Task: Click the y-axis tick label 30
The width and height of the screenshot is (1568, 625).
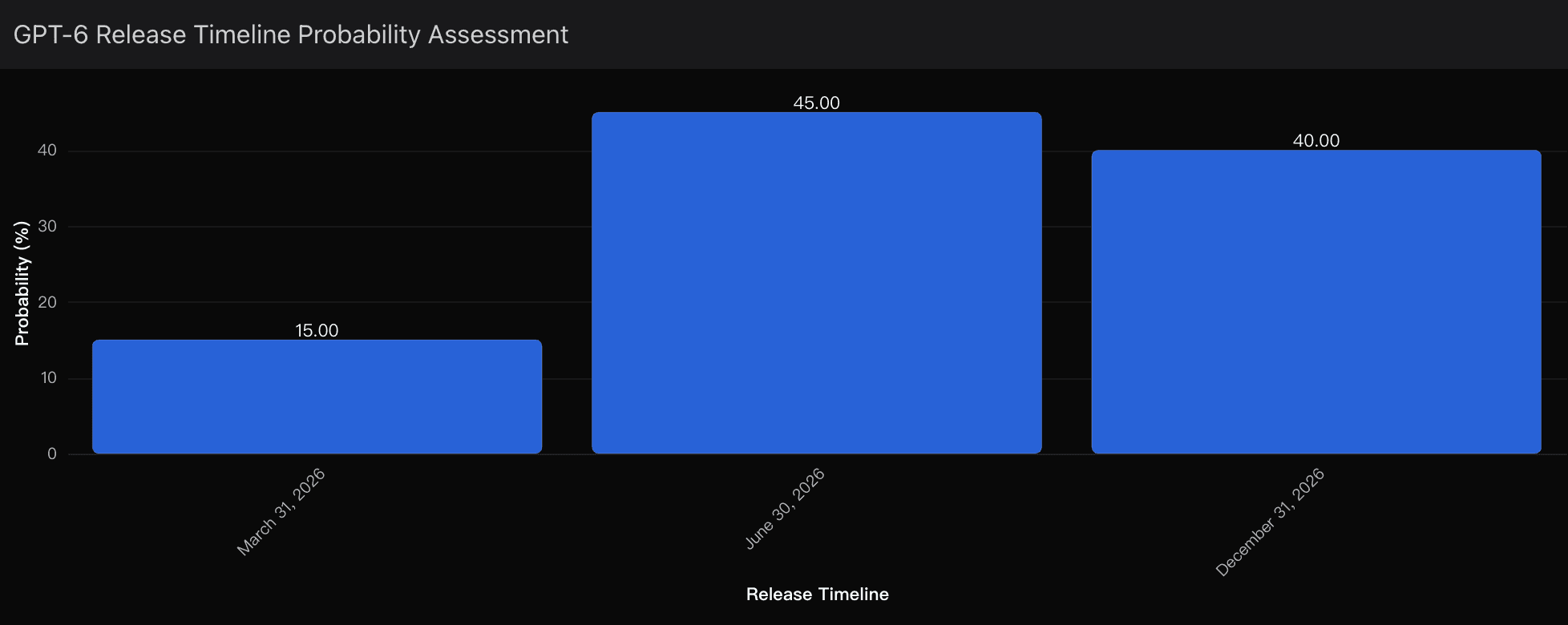Action: tap(47, 226)
